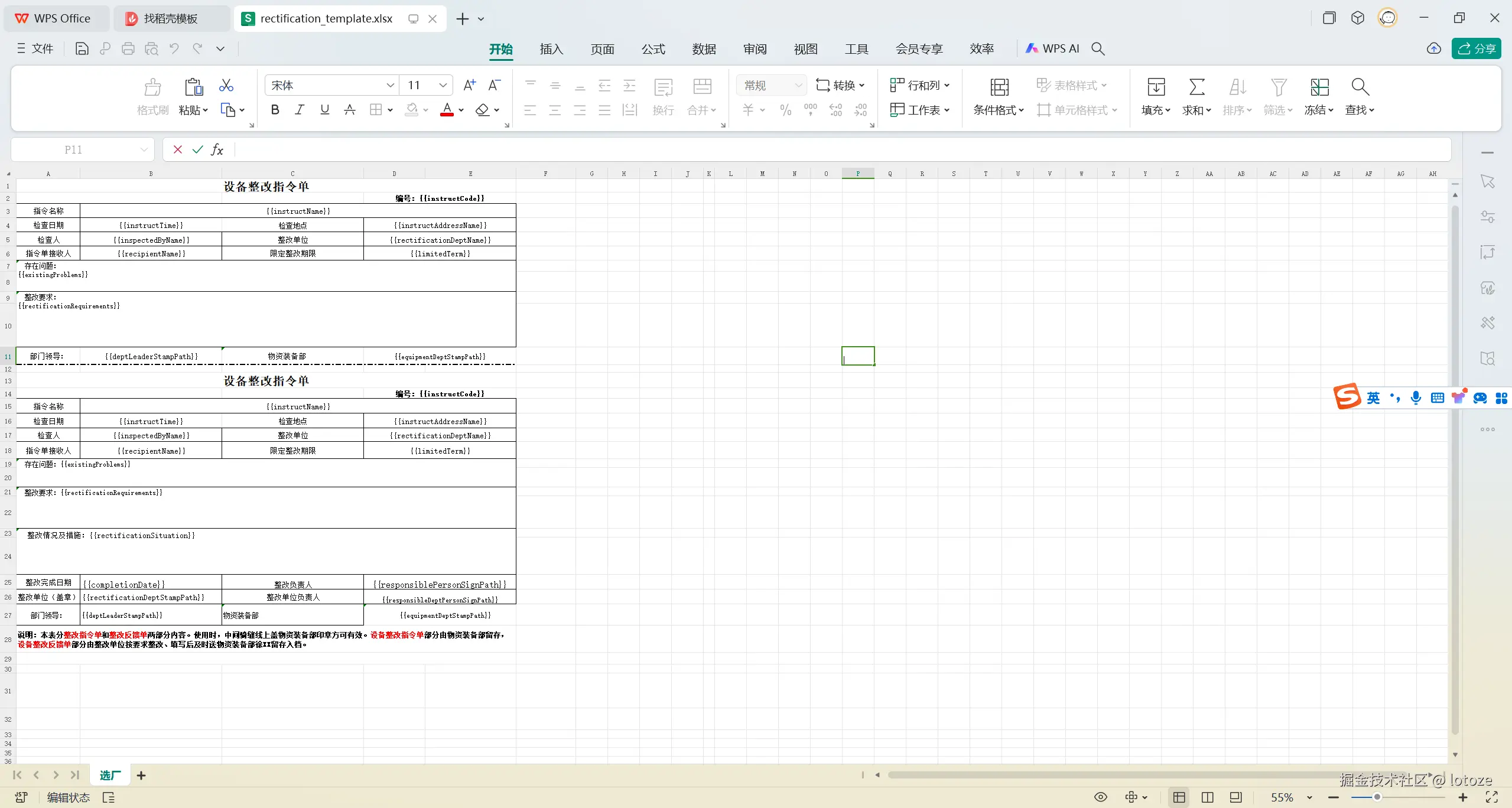This screenshot has width=1512, height=808.
Task: Toggle italic text style
Action: point(300,110)
